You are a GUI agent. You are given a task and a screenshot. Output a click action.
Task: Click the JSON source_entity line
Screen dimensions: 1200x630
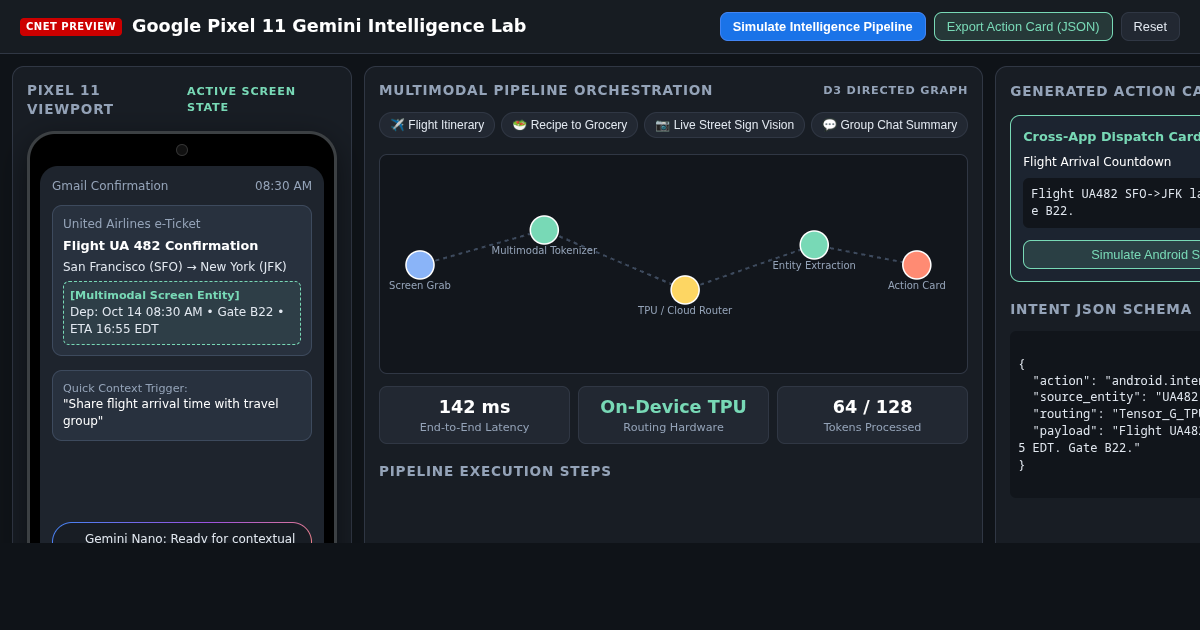click(x=1115, y=397)
